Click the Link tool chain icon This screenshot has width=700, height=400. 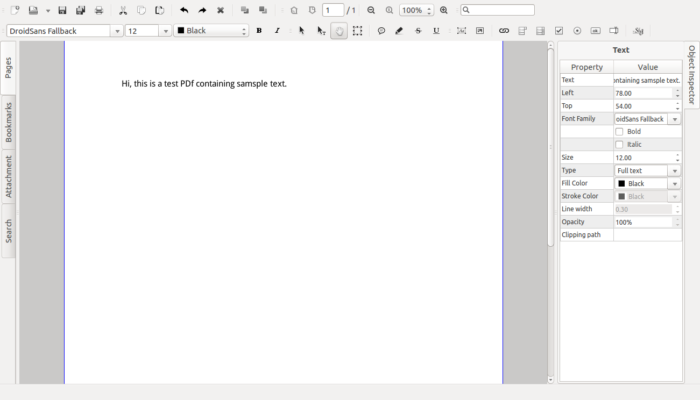click(504, 30)
